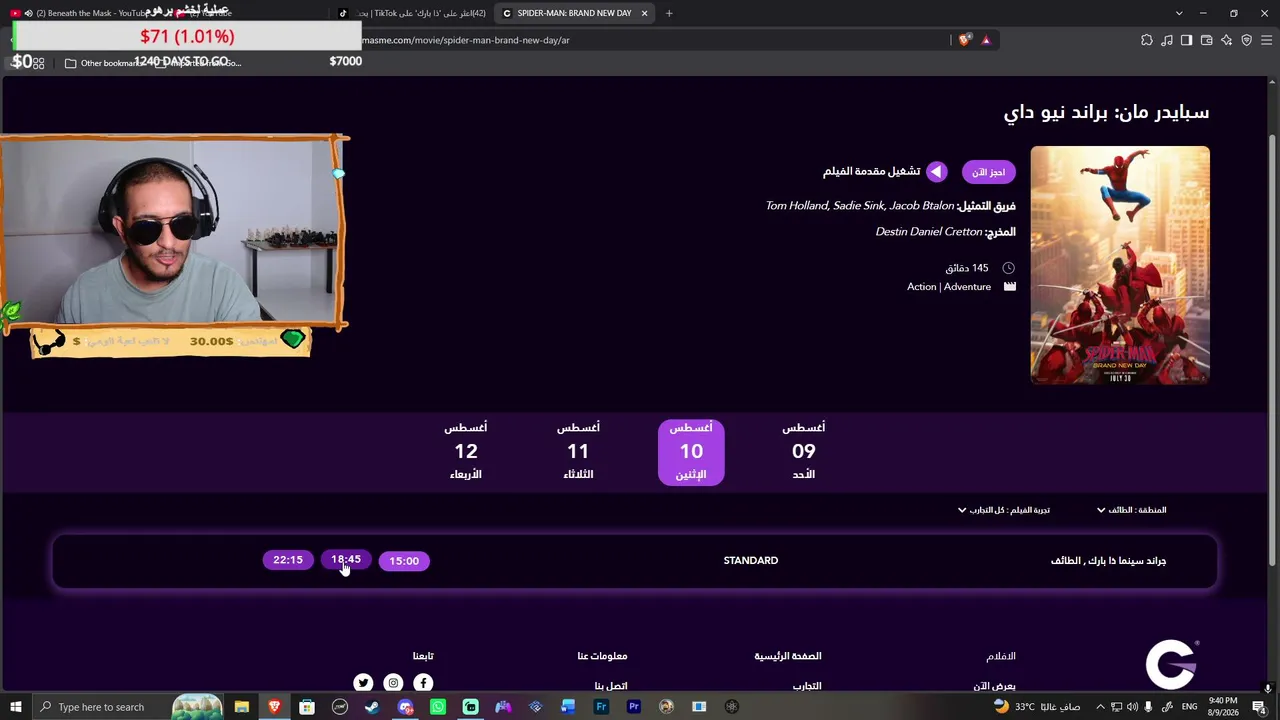The height and width of the screenshot is (720, 1280).
Task: Switch to the TikTok browser tab
Action: click(412, 13)
